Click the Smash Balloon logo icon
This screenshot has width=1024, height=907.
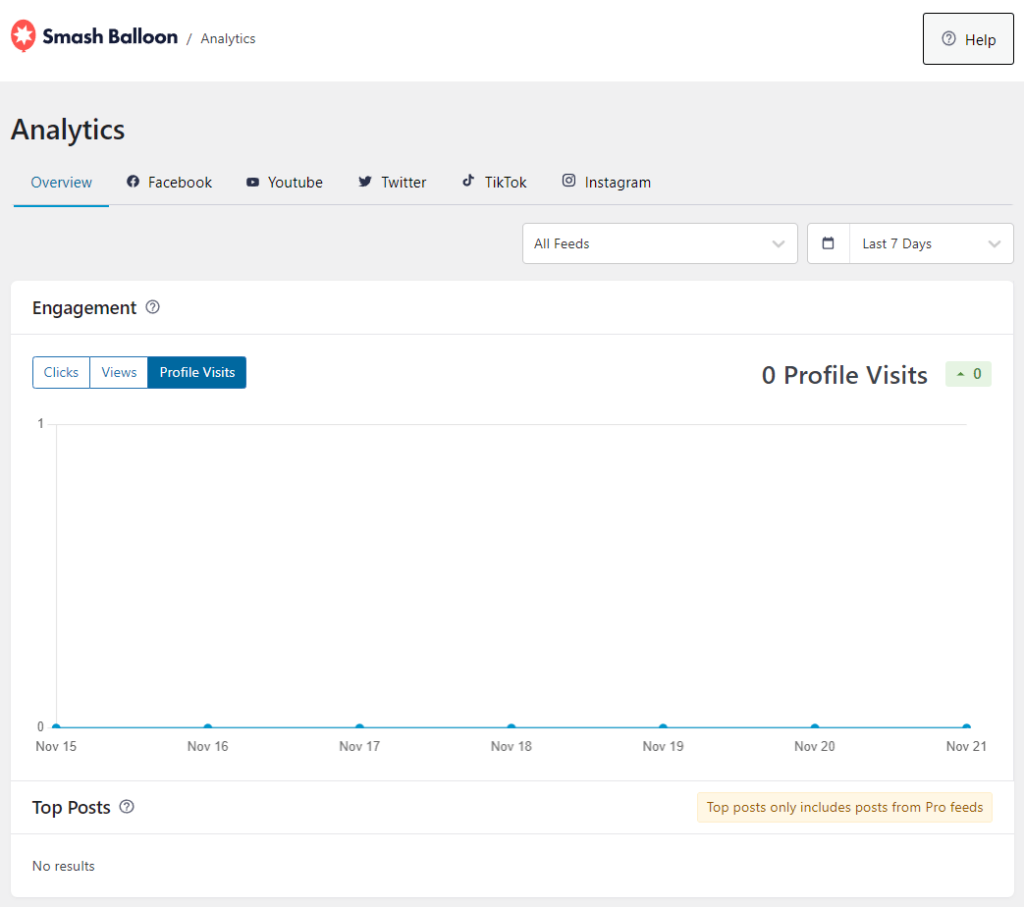tap(23, 37)
